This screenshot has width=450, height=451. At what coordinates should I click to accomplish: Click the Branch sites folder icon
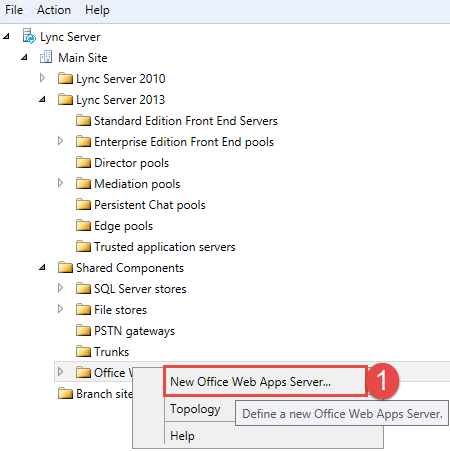point(65,394)
